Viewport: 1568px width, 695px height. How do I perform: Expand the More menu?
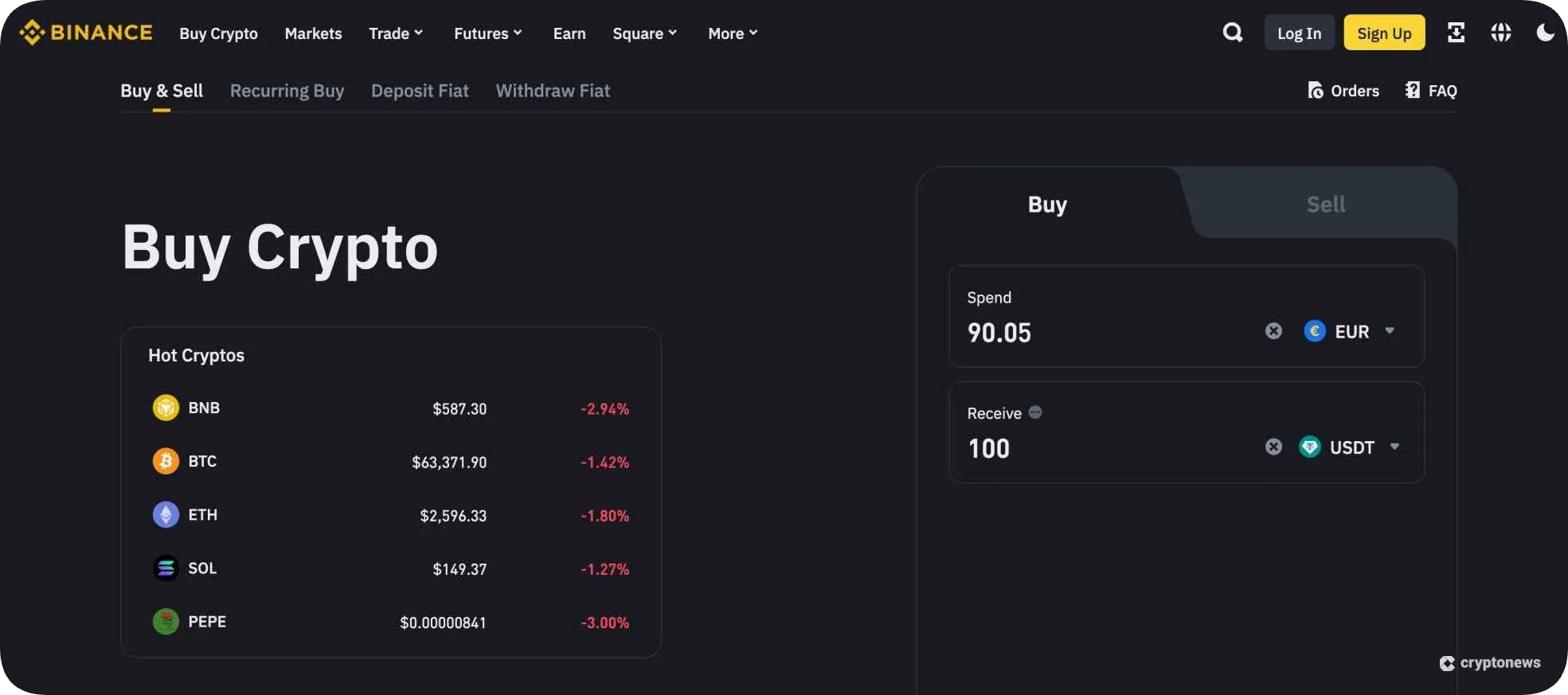[x=733, y=33]
